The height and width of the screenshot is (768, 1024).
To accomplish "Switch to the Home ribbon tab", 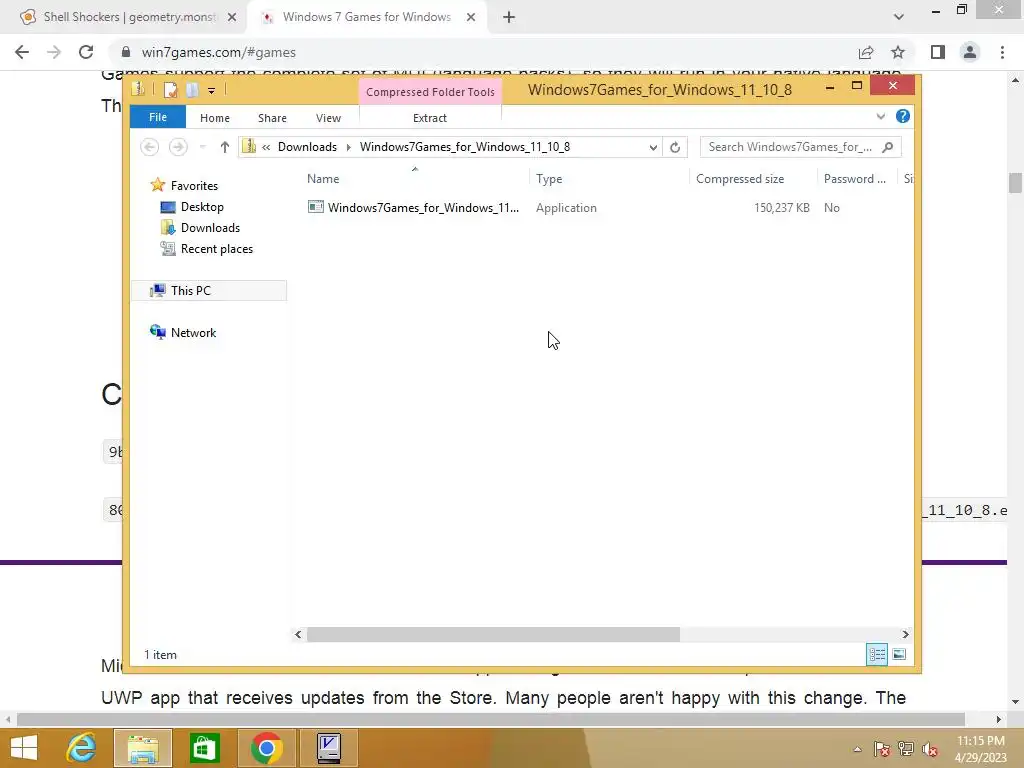I will (214, 118).
